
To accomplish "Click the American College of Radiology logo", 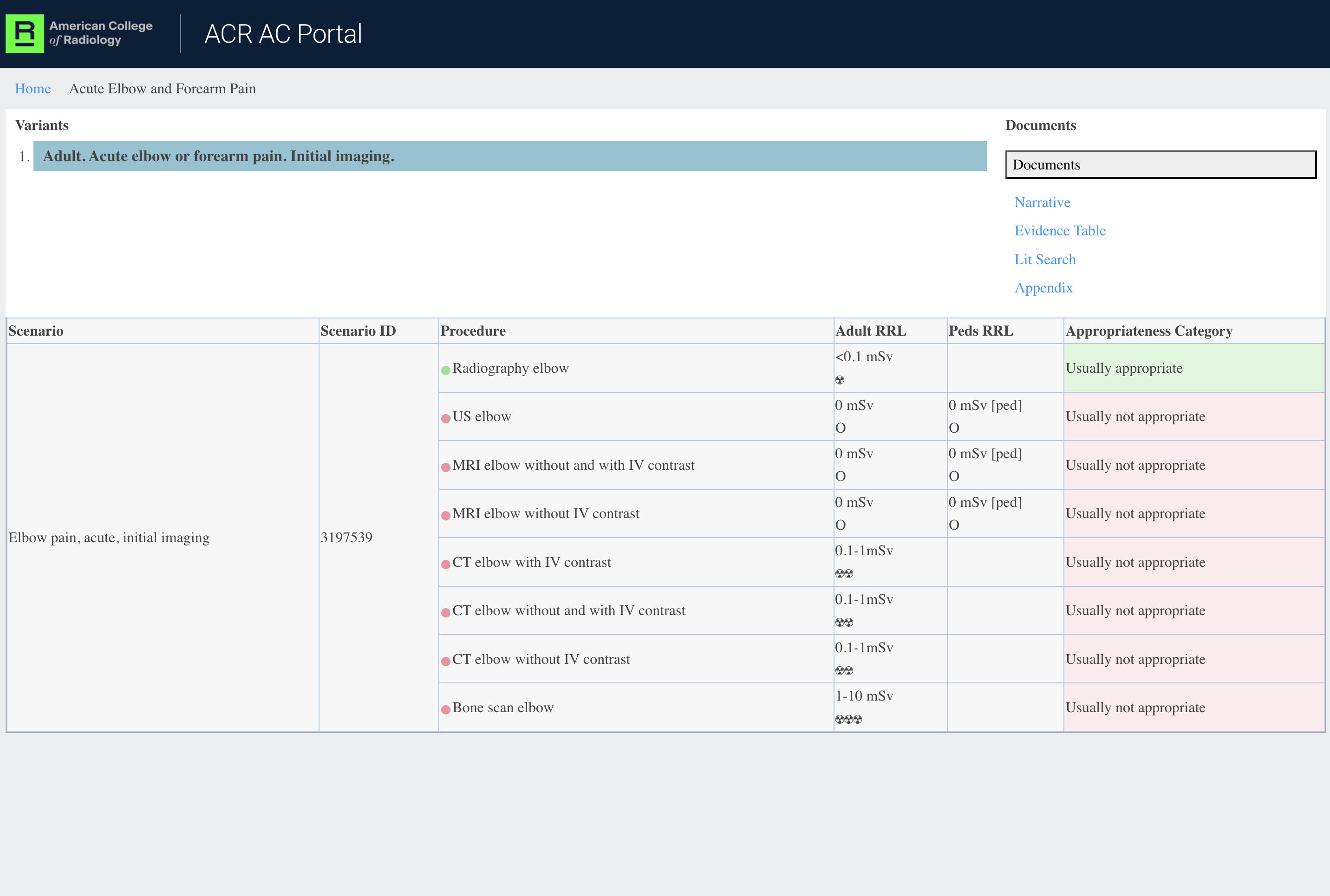I will [x=79, y=34].
